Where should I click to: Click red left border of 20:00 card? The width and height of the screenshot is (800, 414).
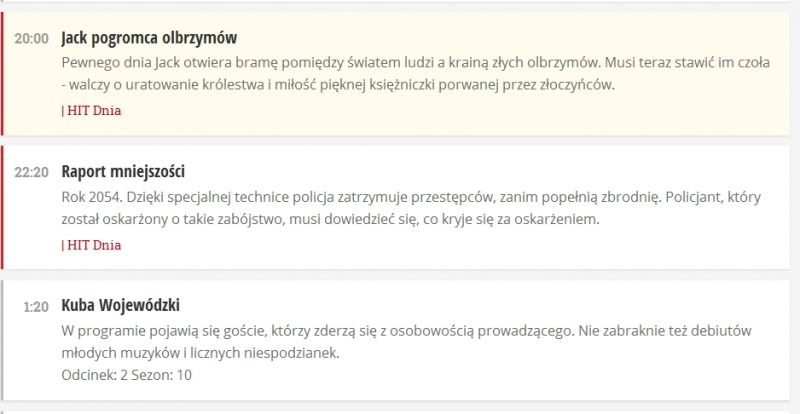coord(2,74)
